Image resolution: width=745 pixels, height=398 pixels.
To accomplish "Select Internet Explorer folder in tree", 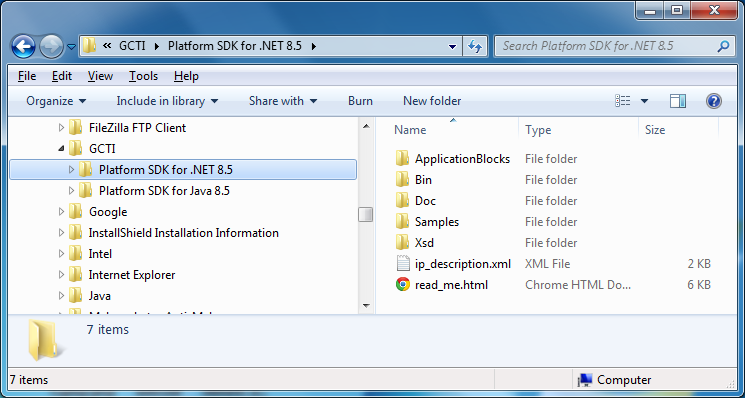I will pyautogui.click(x=132, y=275).
